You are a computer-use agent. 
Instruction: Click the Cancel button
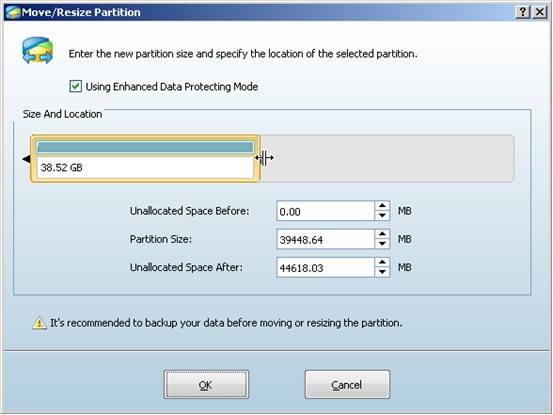(347, 385)
